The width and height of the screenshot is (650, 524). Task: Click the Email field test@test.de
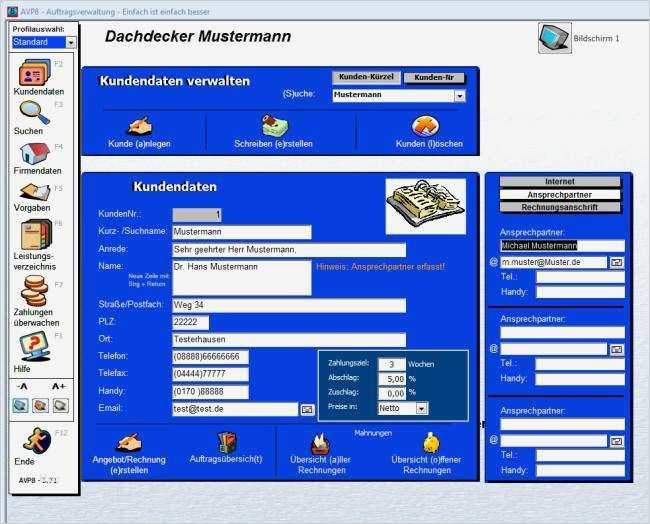pyautogui.click(x=235, y=409)
